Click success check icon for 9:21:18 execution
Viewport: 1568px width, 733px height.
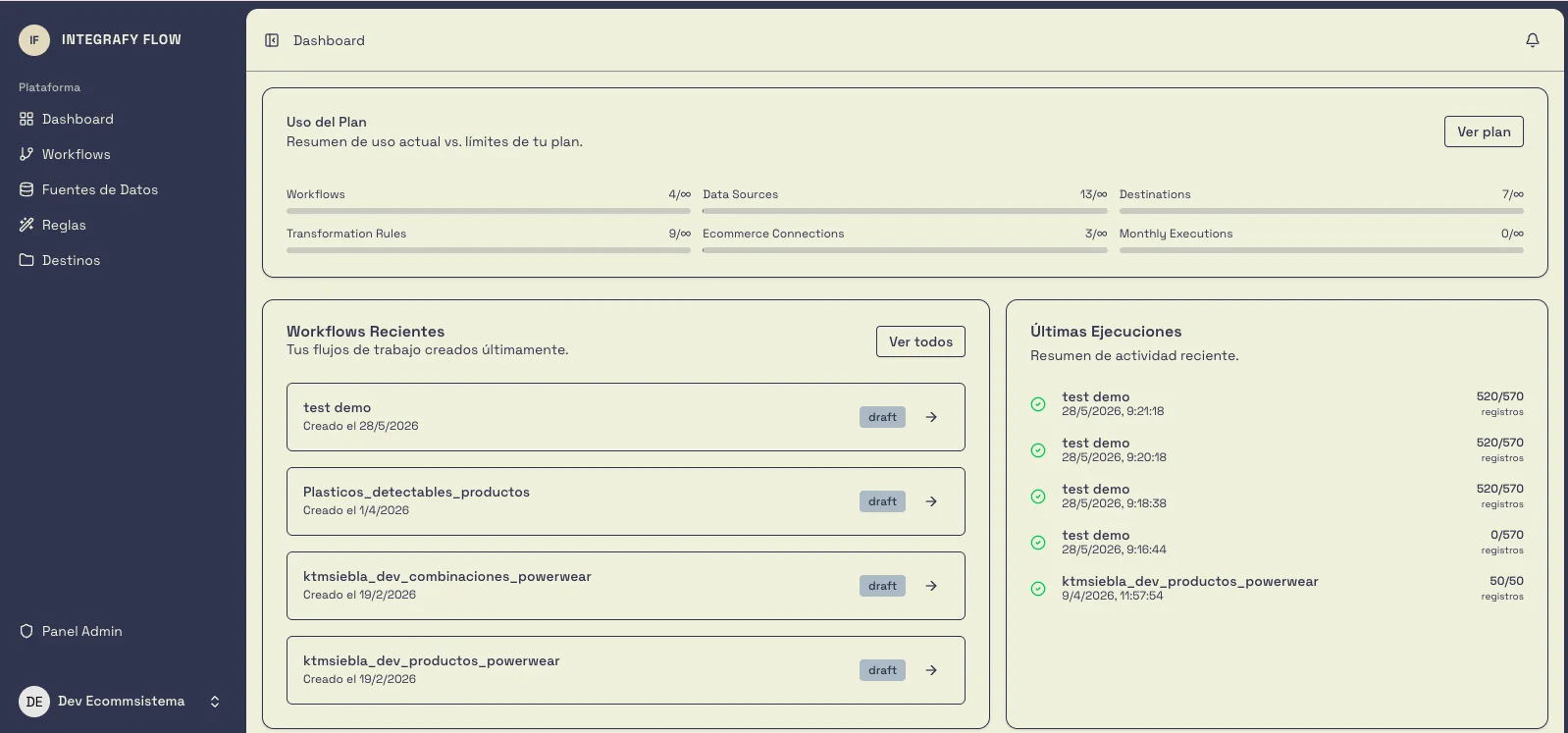click(x=1038, y=404)
